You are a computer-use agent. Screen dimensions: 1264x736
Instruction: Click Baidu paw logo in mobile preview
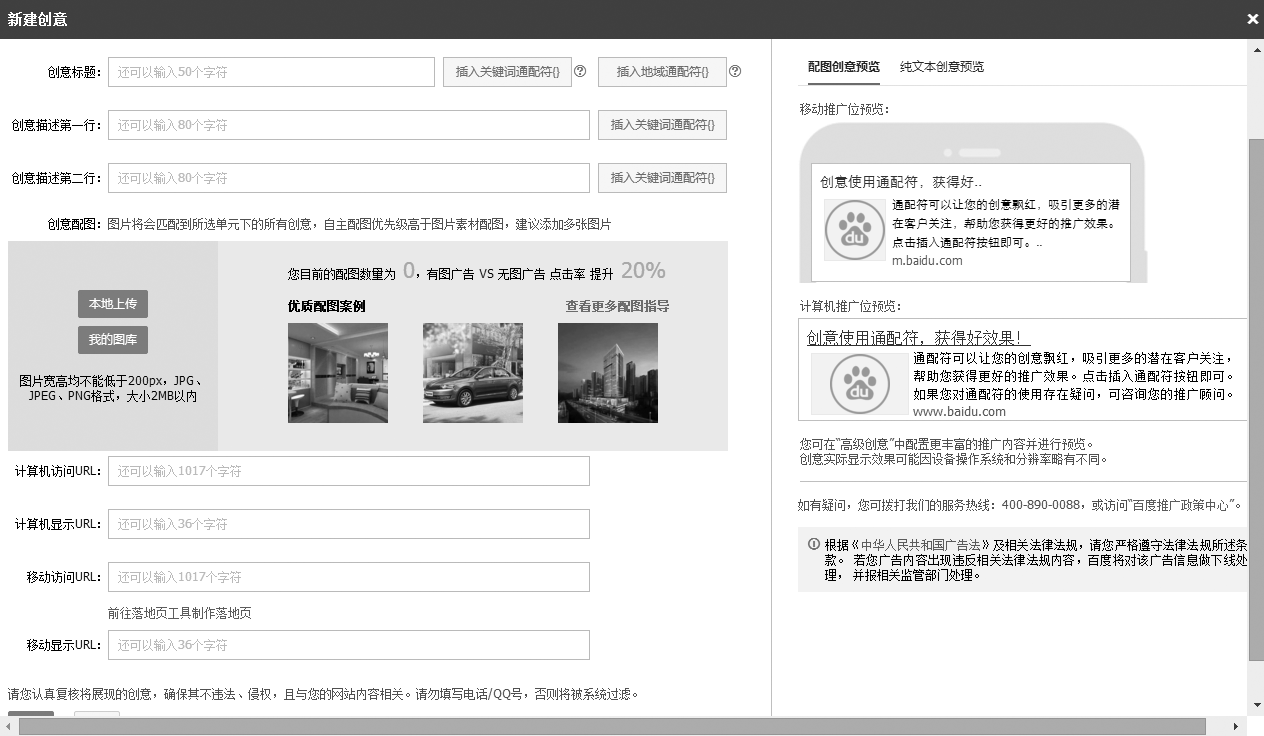tap(854, 230)
